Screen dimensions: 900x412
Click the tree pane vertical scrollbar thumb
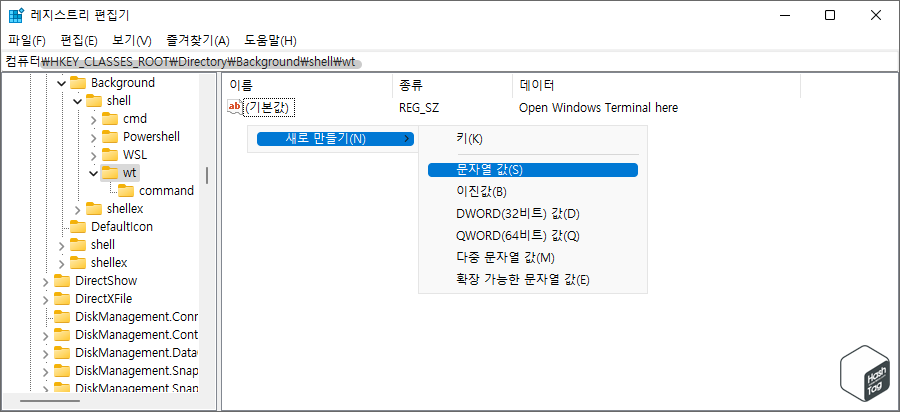[x=207, y=176]
